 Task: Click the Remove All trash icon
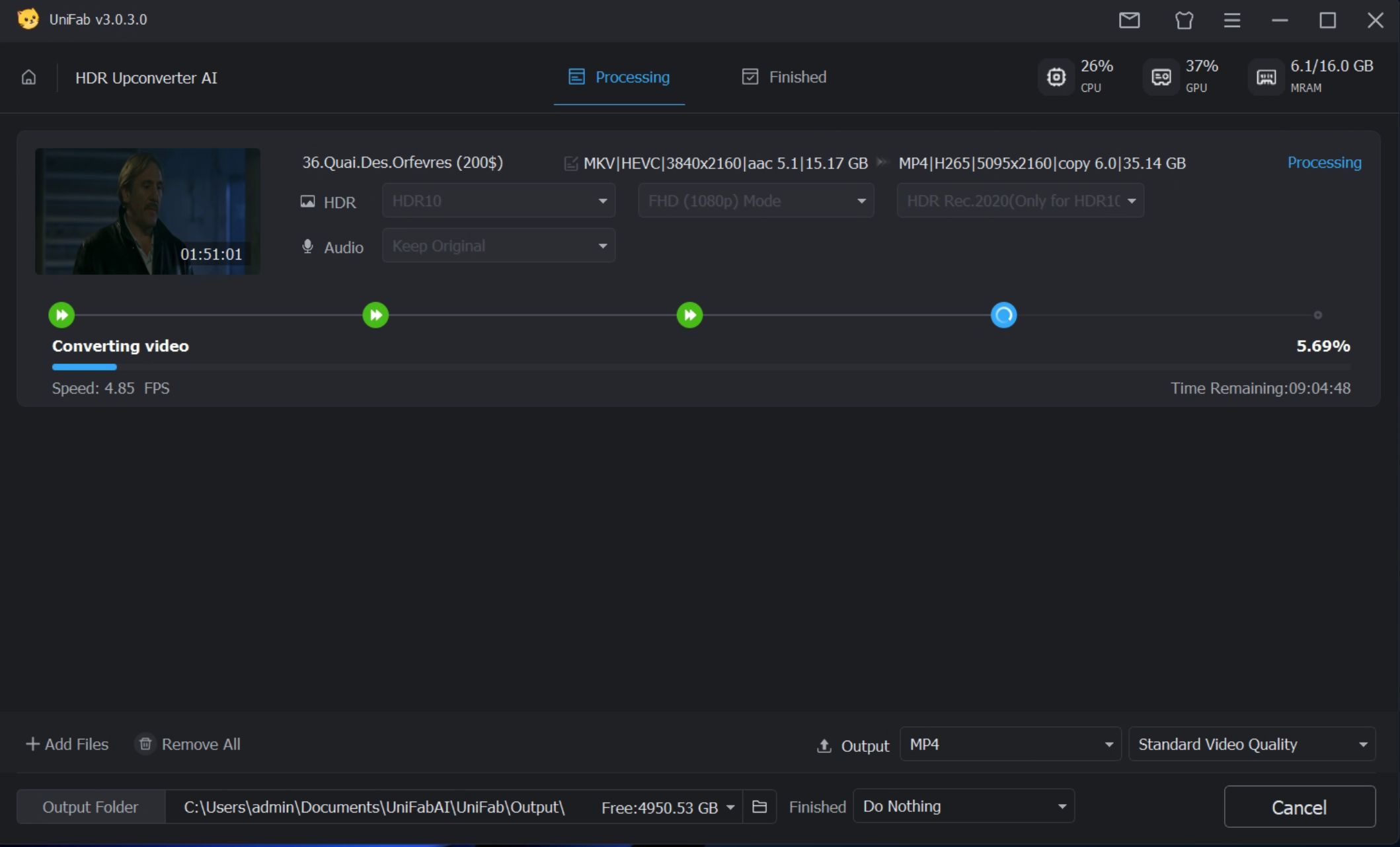coord(145,744)
